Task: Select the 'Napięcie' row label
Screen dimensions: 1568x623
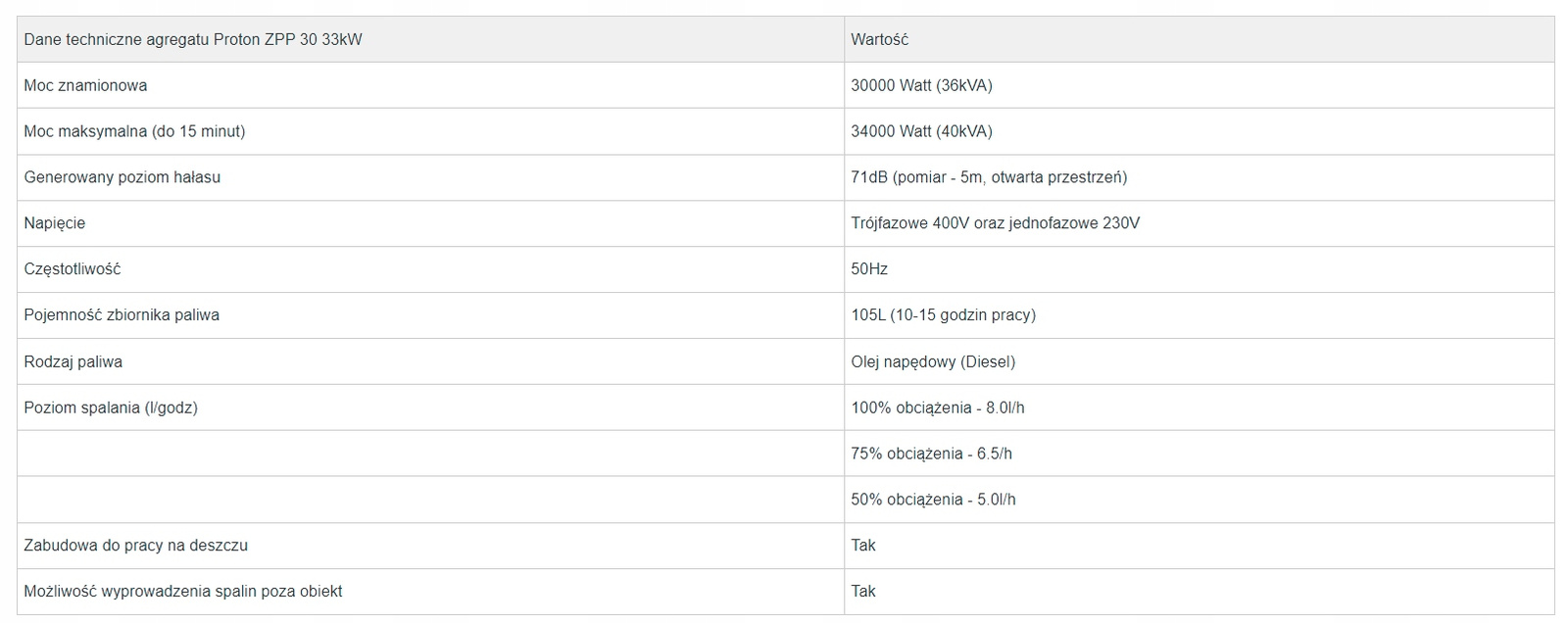Action: point(54,223)
